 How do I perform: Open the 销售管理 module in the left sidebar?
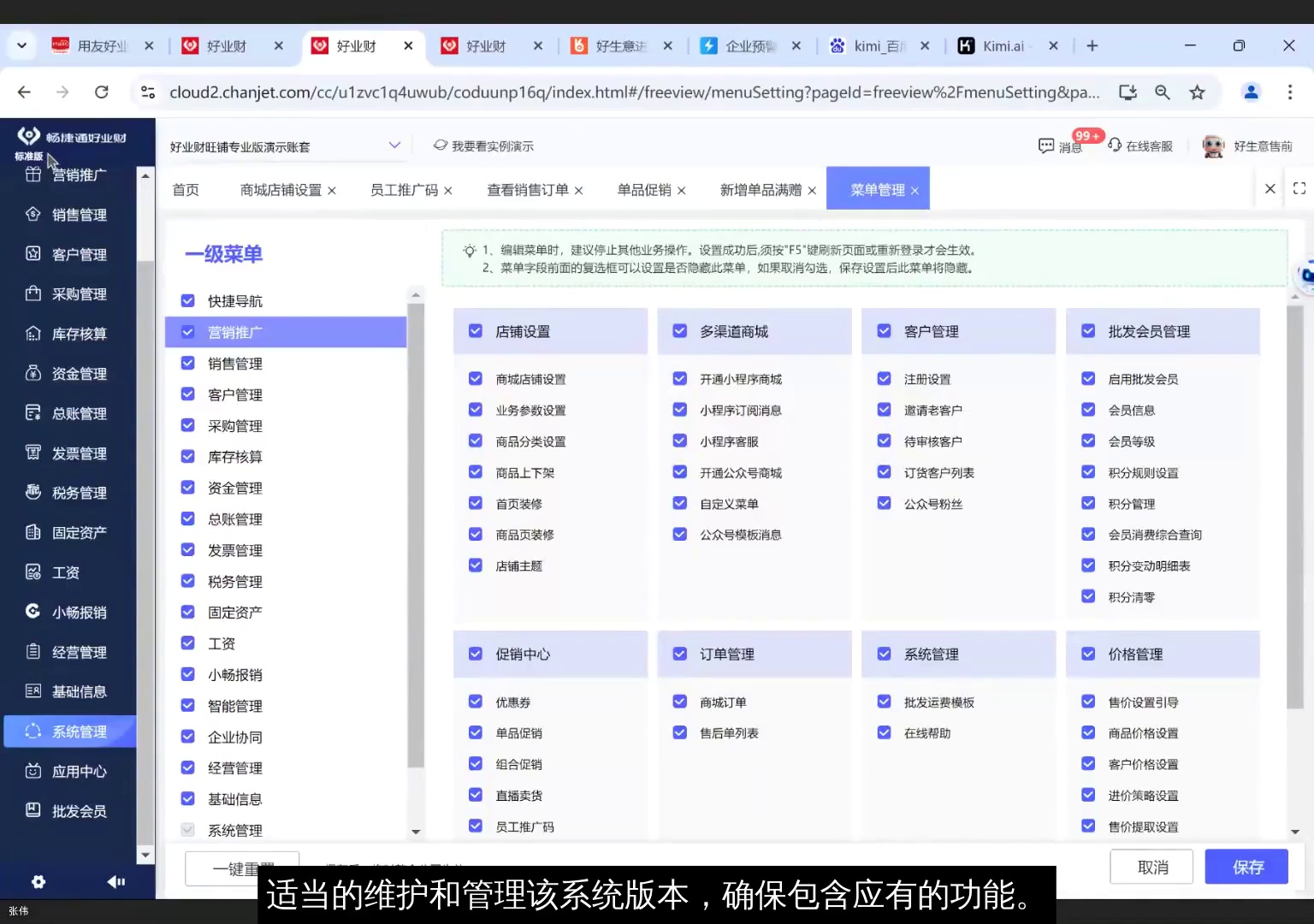69,214
